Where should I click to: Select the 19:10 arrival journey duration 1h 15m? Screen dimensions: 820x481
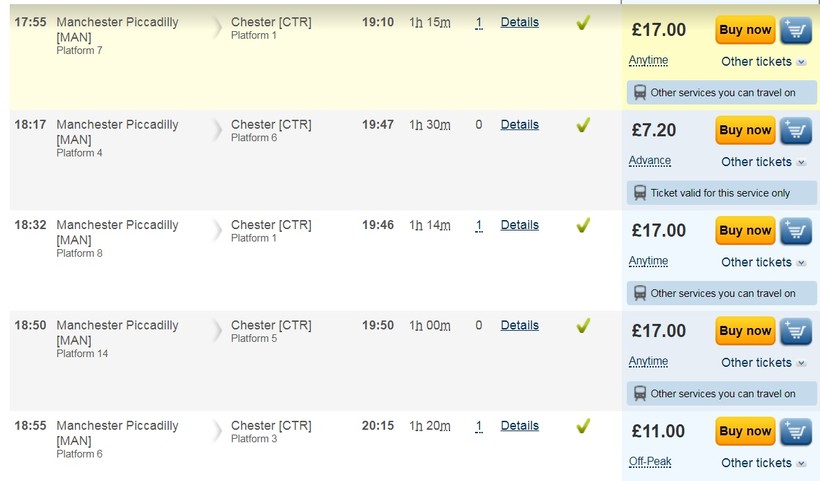tap(430, 23)
